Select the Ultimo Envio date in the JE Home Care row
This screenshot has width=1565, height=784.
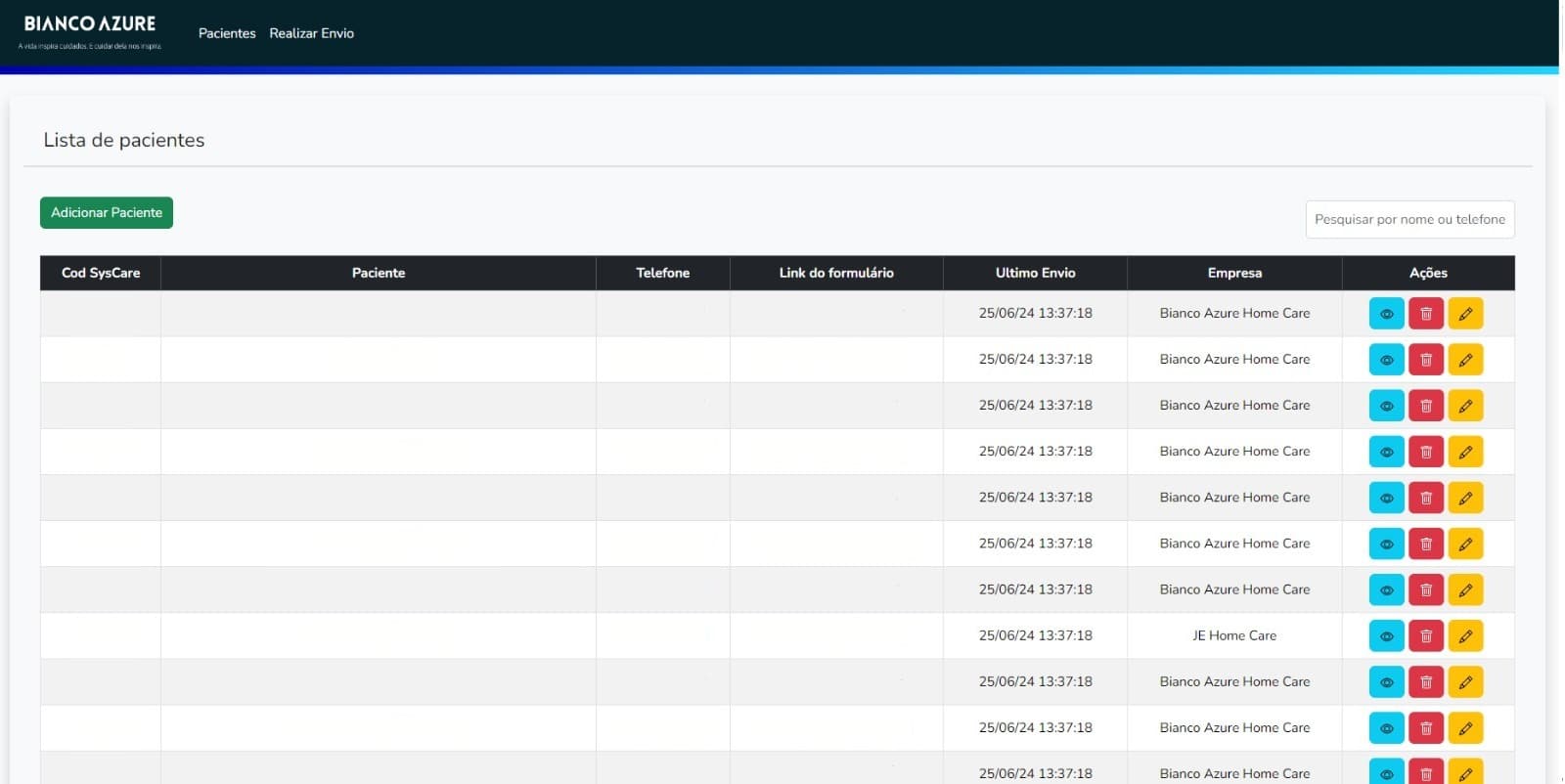coord(1035,635)
